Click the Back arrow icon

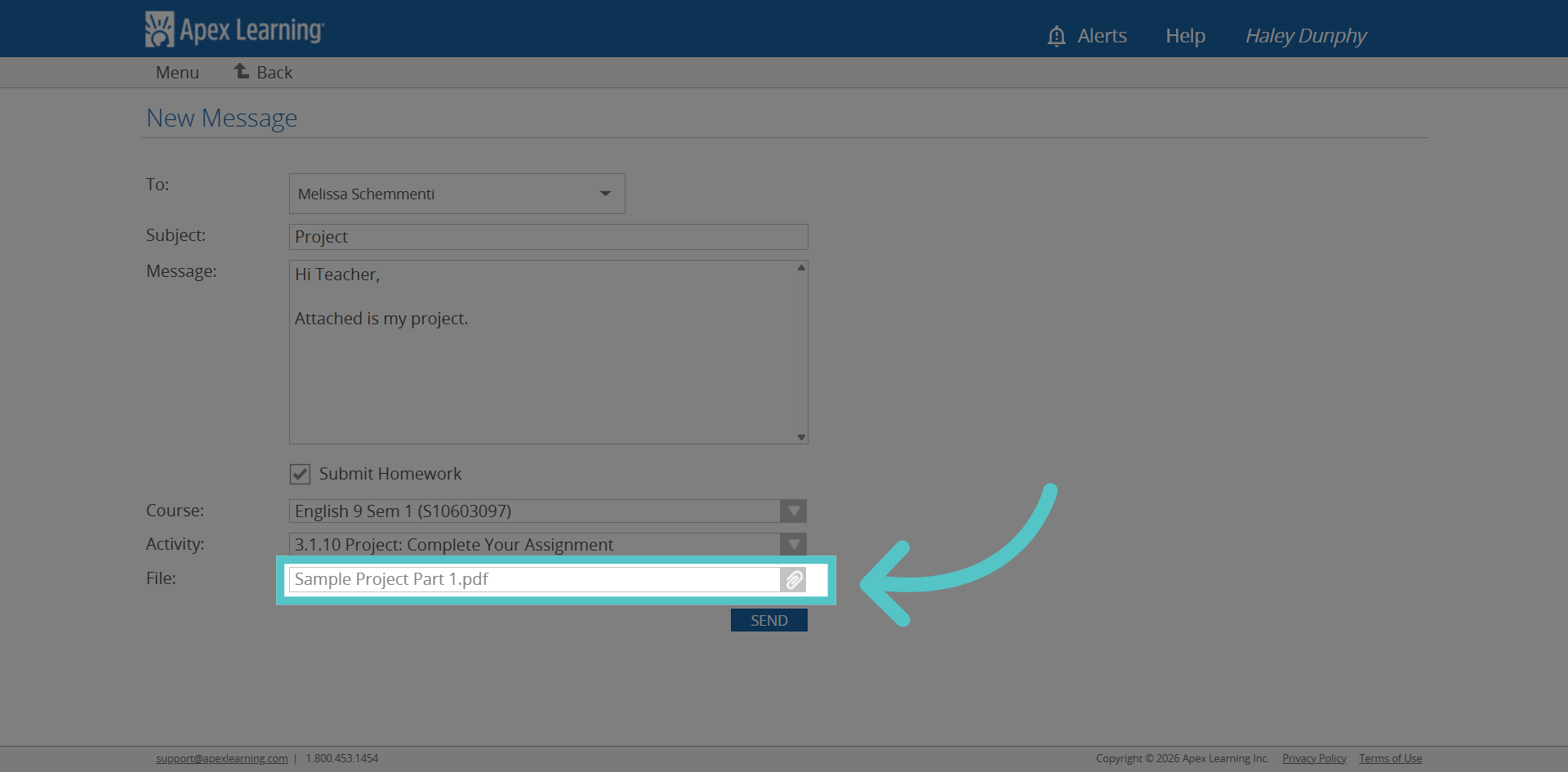242,71
